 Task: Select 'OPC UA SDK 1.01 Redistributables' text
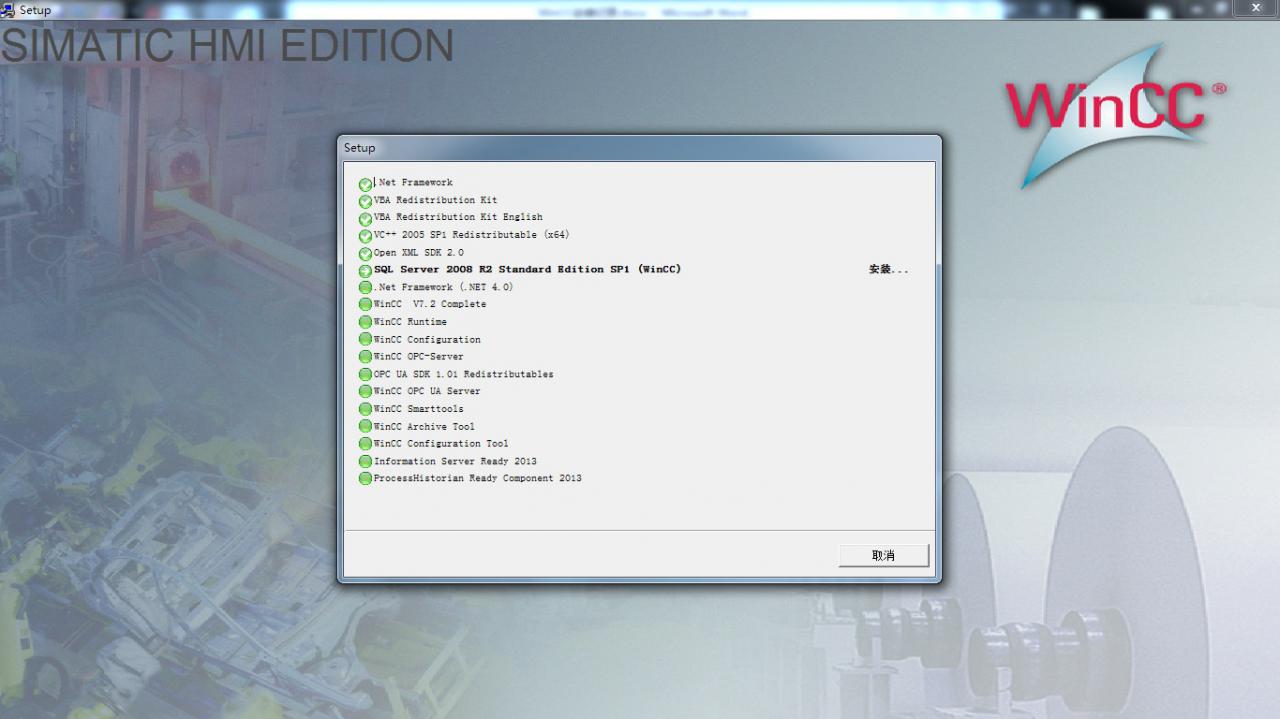pos(464,374)
